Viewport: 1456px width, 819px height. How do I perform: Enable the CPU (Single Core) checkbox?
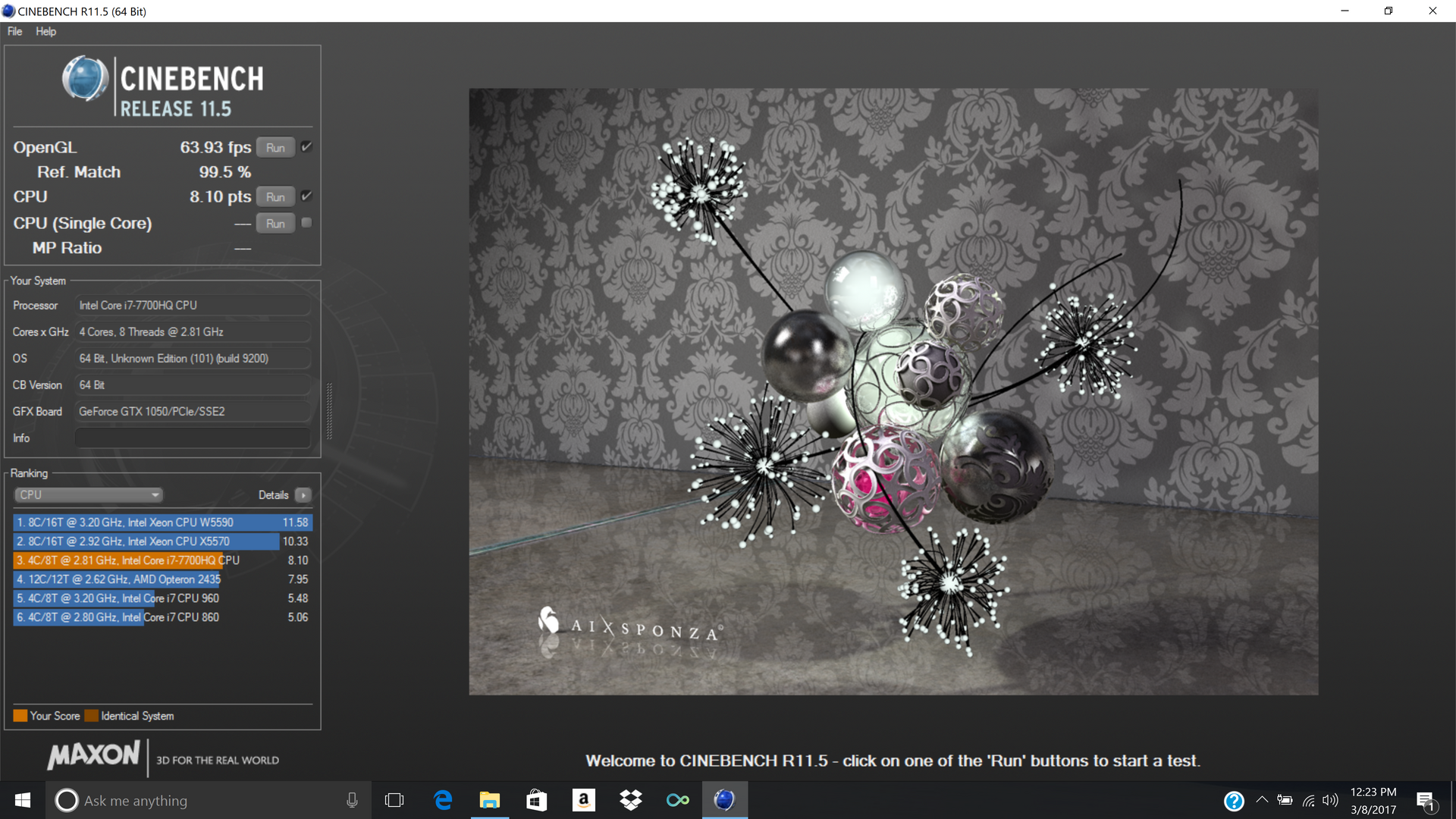coord(306,223)
